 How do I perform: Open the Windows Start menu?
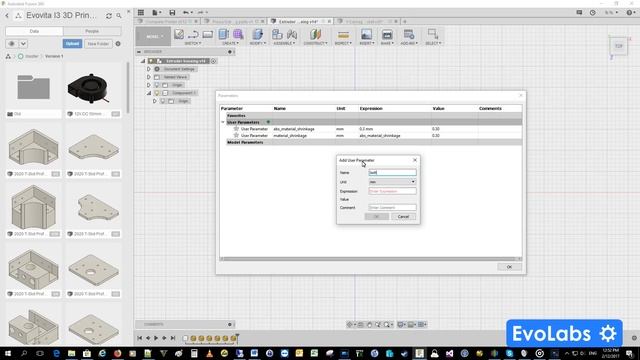coord(8,353)
